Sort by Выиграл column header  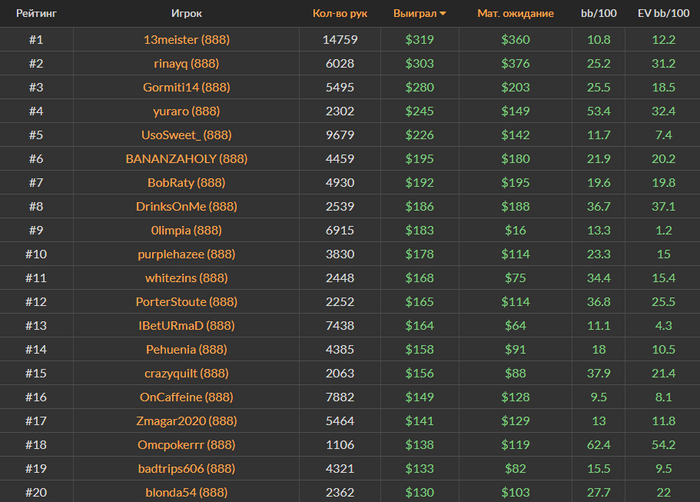point(419,13)
